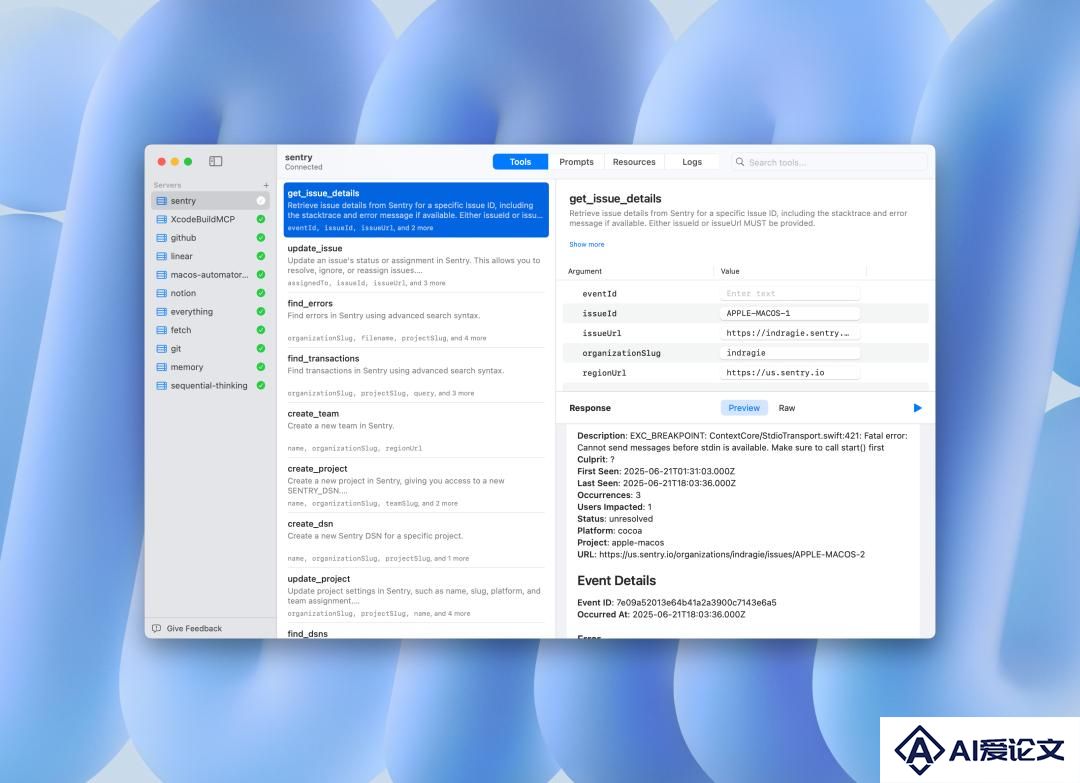Click the issue URL in the response
Viewport: 1080px width, 783px height.
pos(731,554)
